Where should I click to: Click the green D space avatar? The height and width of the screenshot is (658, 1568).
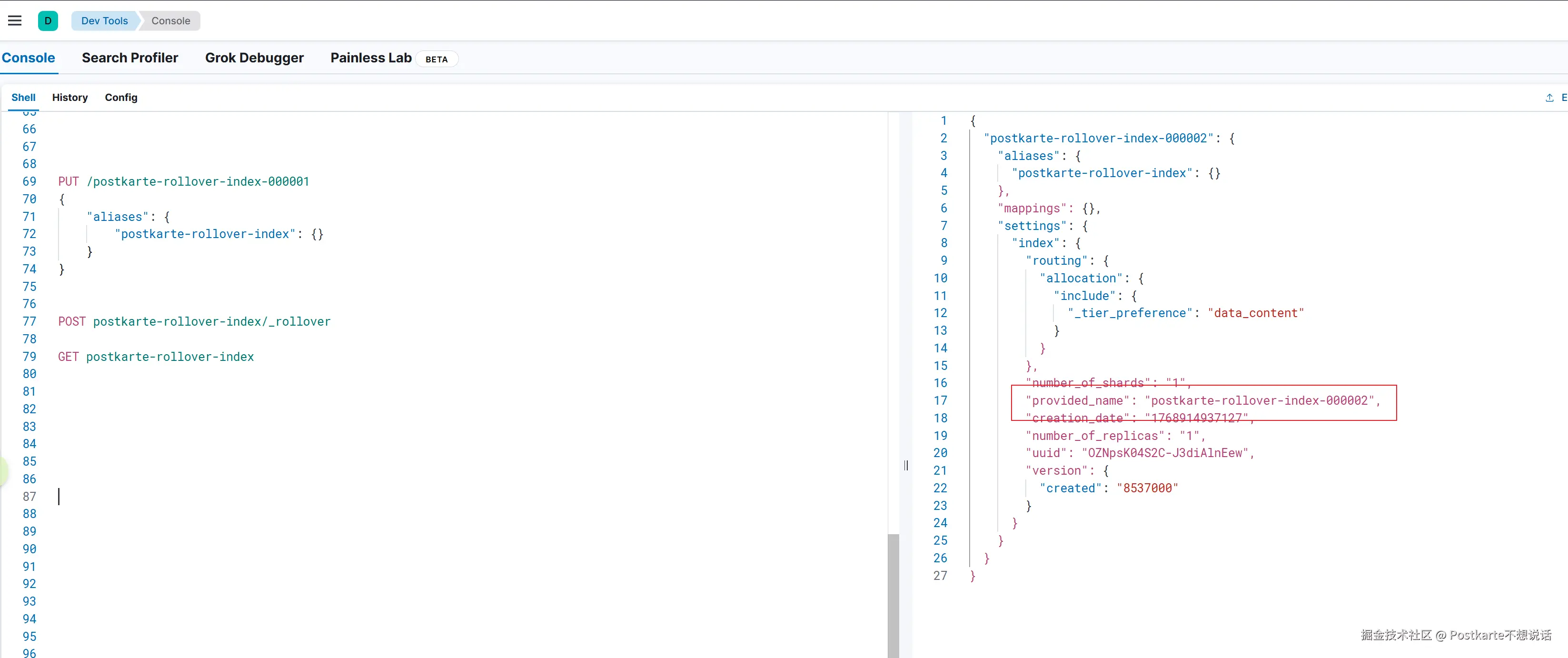pyautogui.click(x=48, y=20)
